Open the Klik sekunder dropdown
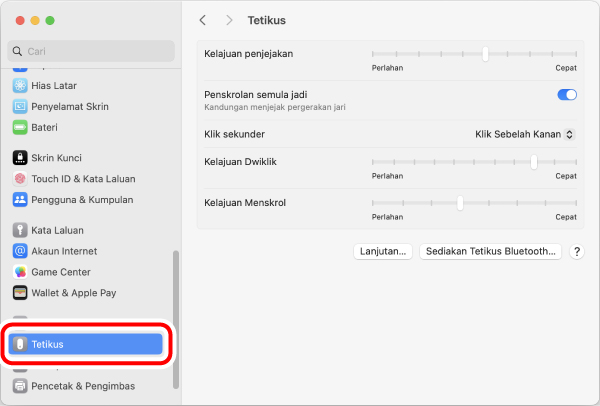 [525, 133]
